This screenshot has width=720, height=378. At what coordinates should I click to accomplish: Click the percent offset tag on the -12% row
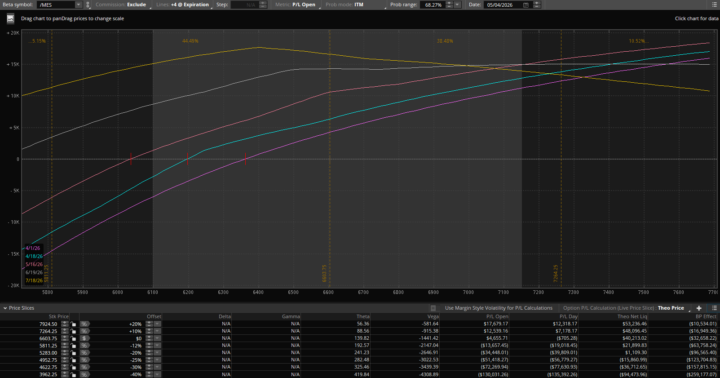click(85, 345)
